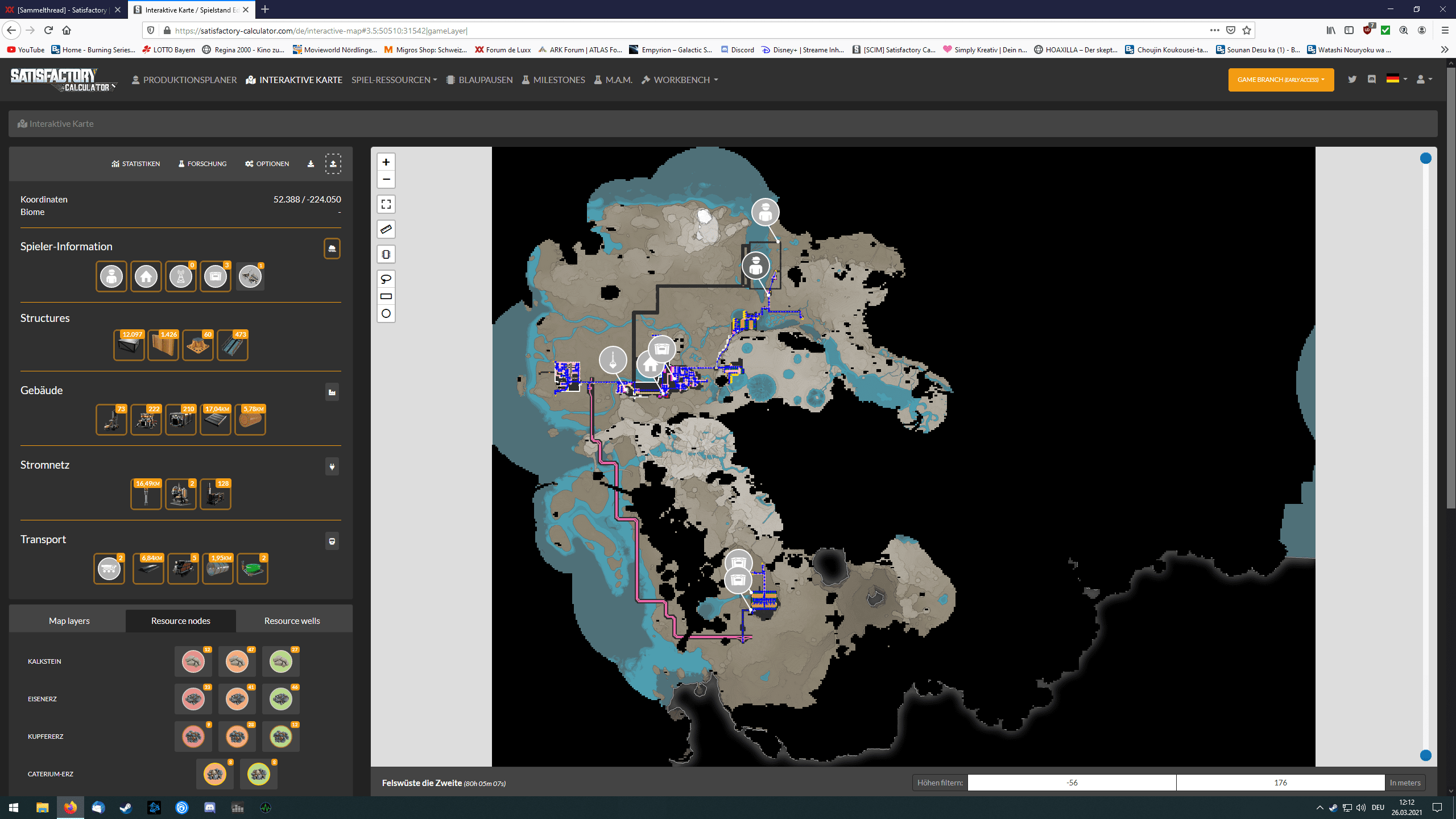The image size is (1456, 819).
Task: Zoom out of the map with minus button
Action: coord(386,180)
